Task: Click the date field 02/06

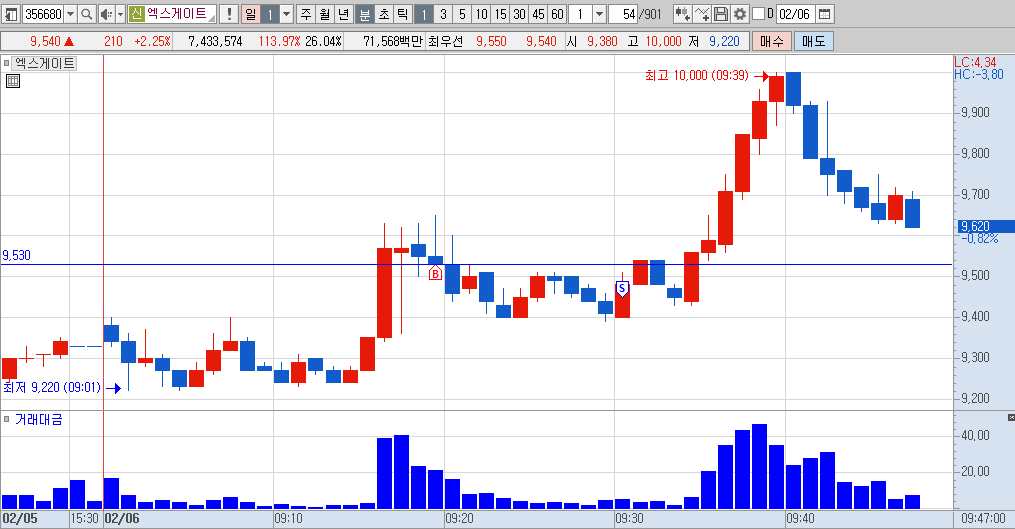Action: click(x=796, y=14)
